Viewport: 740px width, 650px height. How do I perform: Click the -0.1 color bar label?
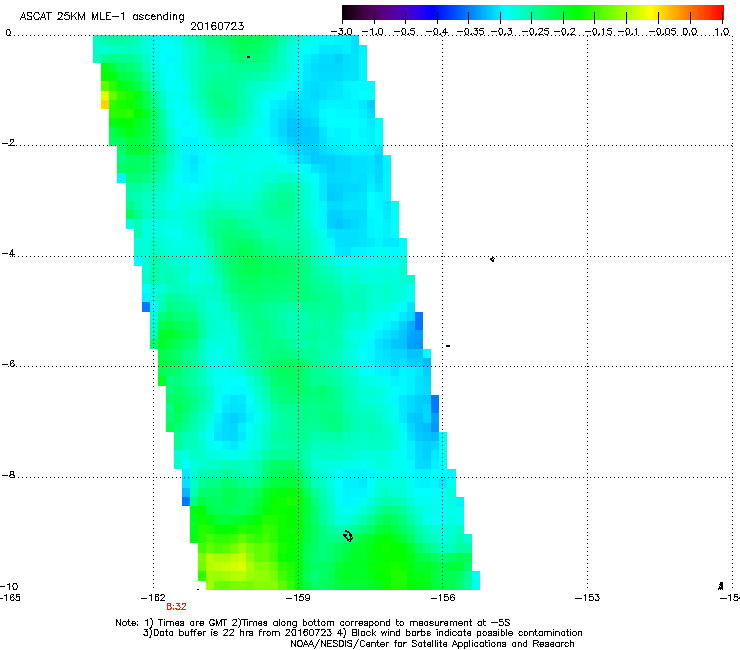[x=628, y=32]
